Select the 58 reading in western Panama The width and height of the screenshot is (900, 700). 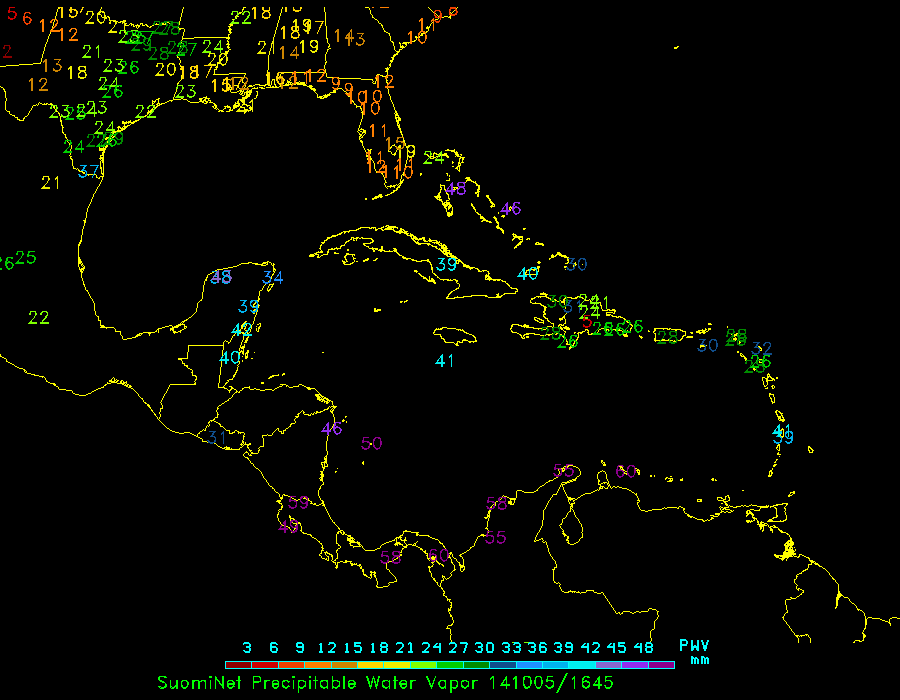click(390, 558)
